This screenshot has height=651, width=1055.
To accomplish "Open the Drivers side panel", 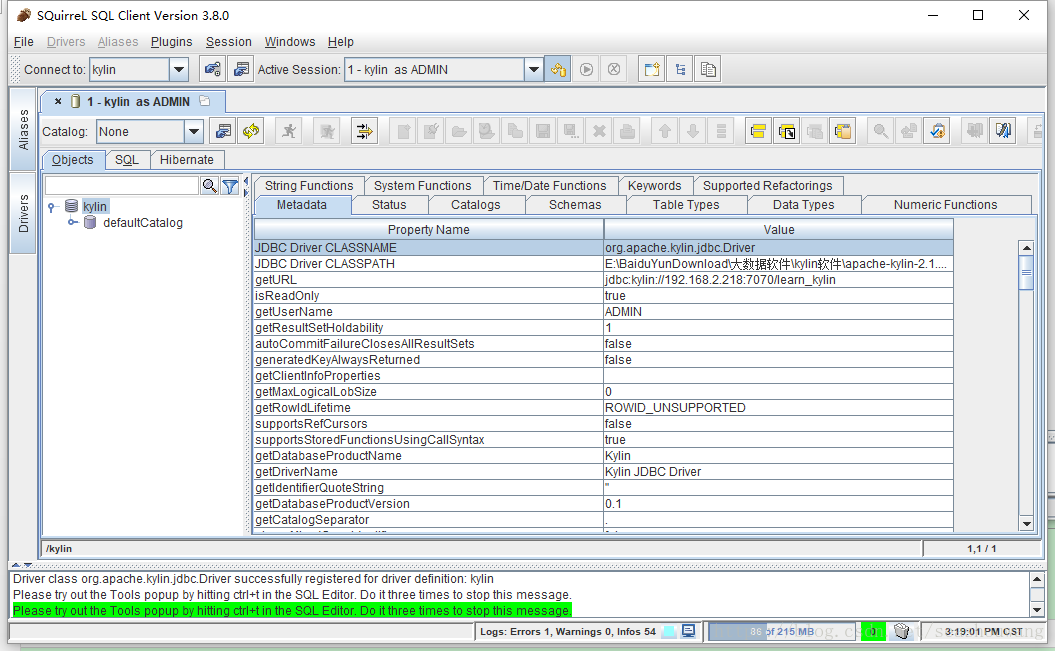I will 24,213.
